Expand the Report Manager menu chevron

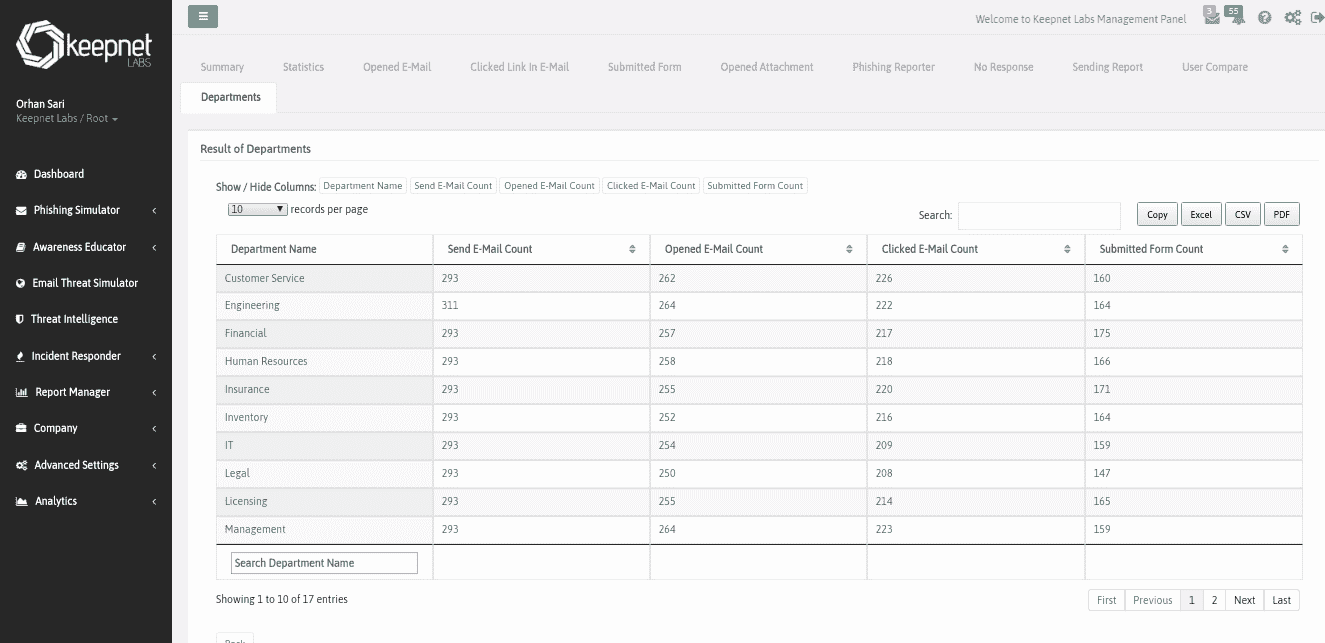[x=154, y=392]
